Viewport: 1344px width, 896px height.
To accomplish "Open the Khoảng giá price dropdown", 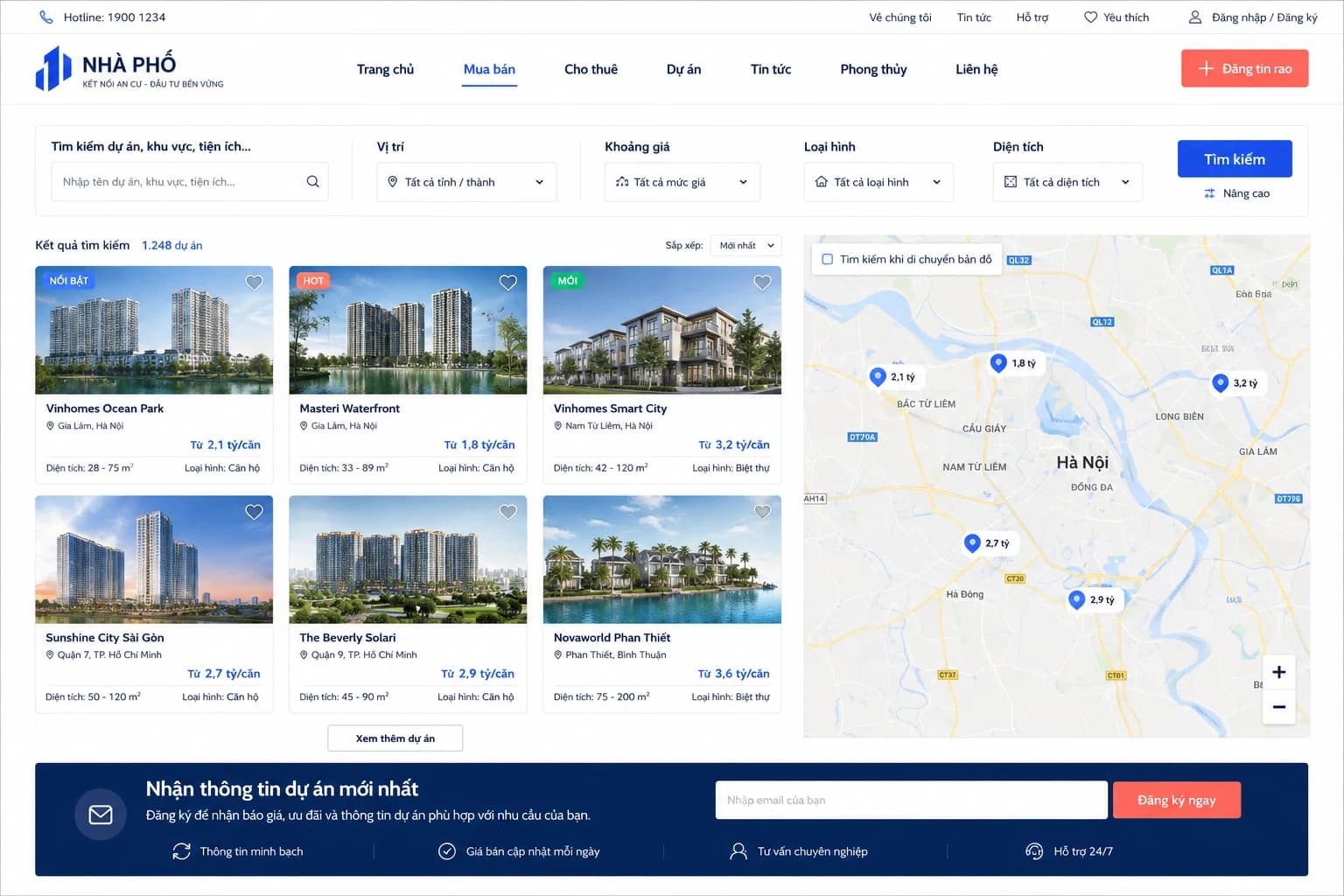I will point(682,182).
